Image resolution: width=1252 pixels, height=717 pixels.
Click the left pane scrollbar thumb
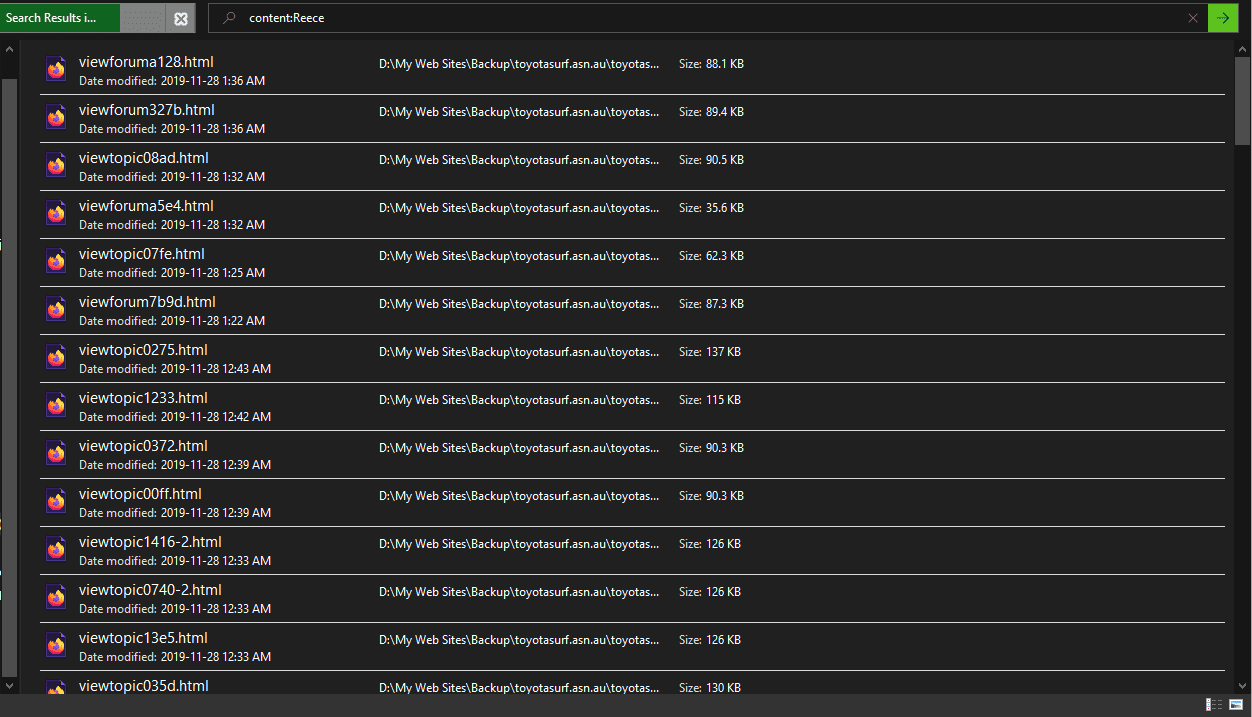point(9,376)
